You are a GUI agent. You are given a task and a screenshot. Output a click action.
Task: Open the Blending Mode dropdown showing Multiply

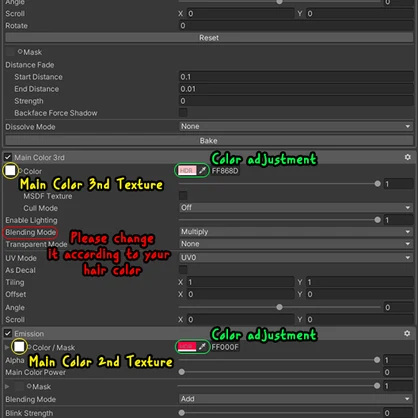(296, 232)
